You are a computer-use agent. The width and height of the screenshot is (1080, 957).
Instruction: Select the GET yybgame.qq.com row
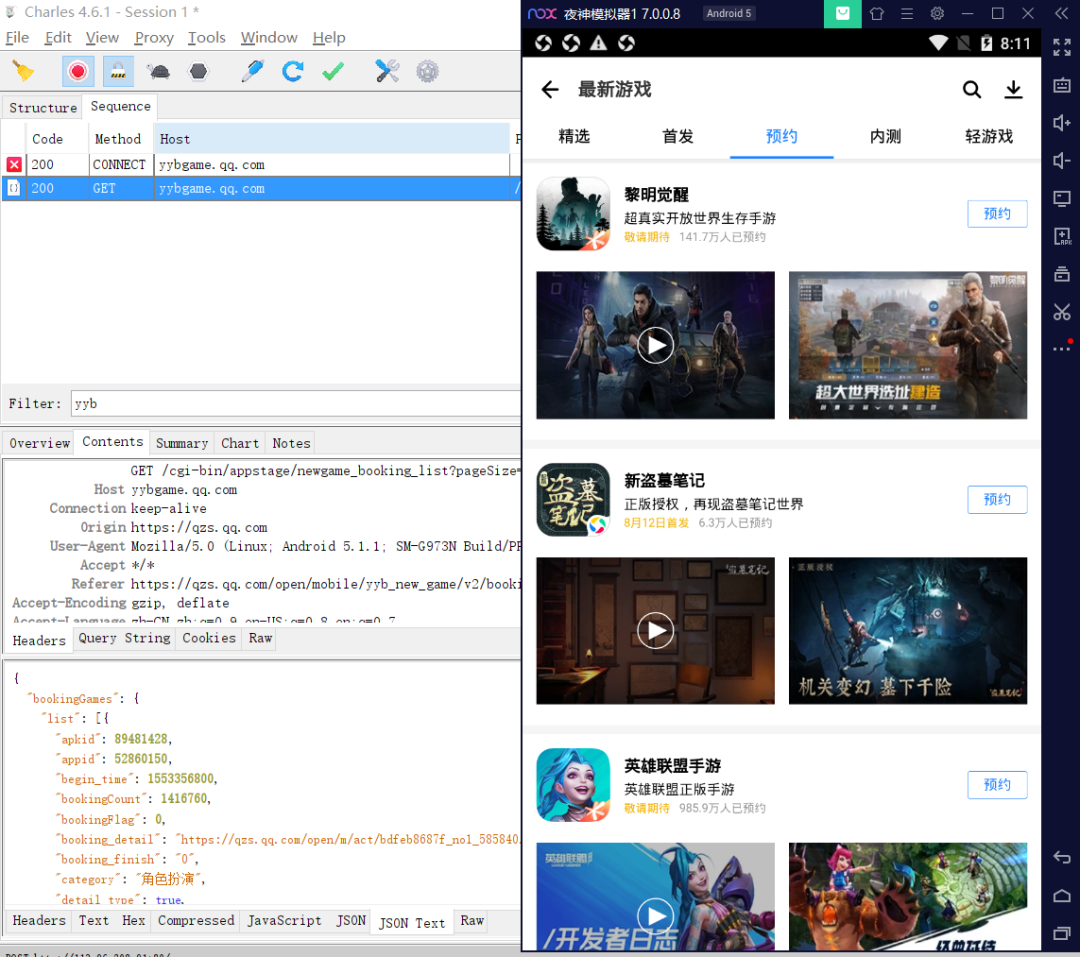tap(260, 188)
